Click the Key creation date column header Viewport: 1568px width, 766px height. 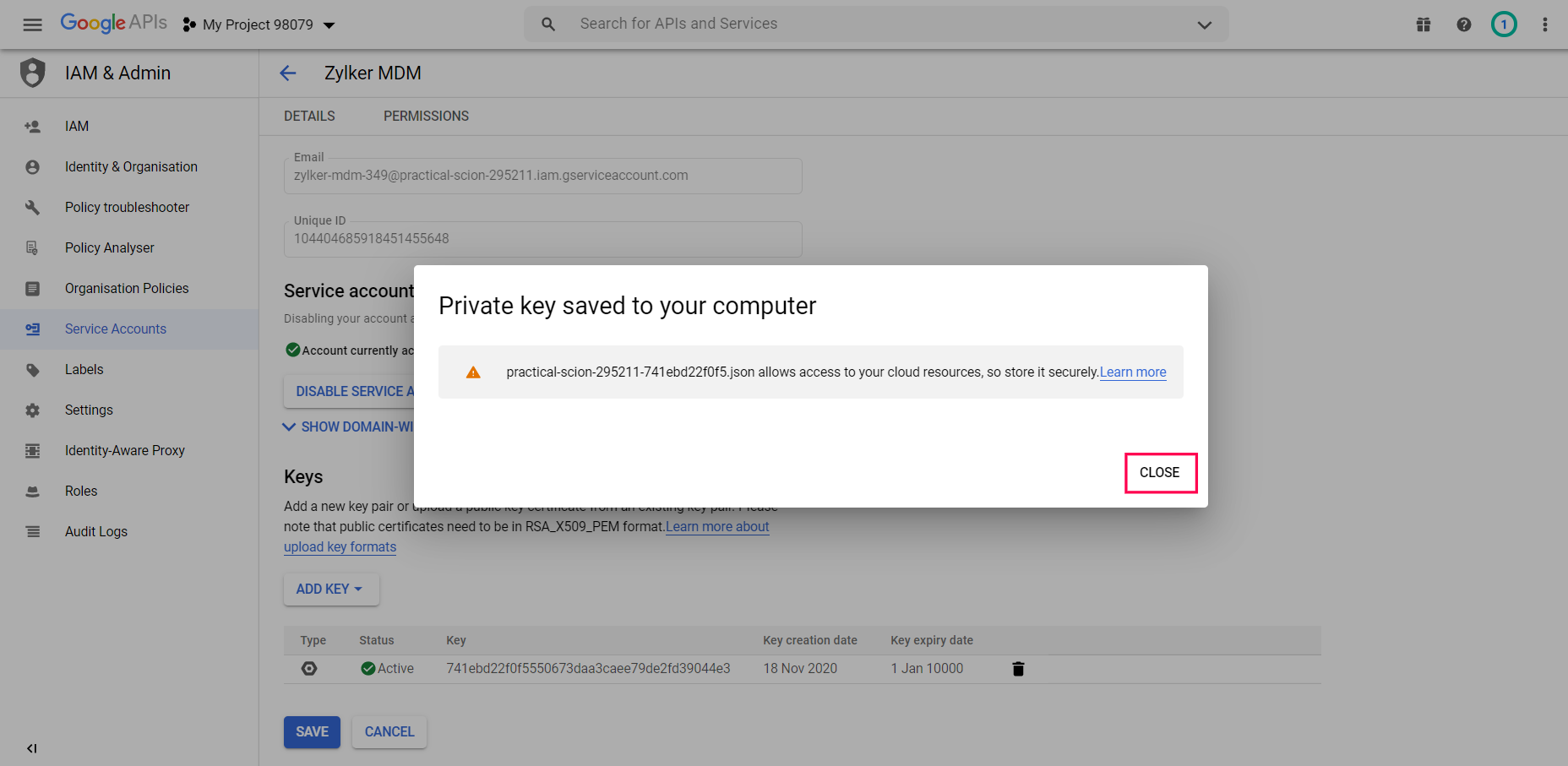coord(810,641)
